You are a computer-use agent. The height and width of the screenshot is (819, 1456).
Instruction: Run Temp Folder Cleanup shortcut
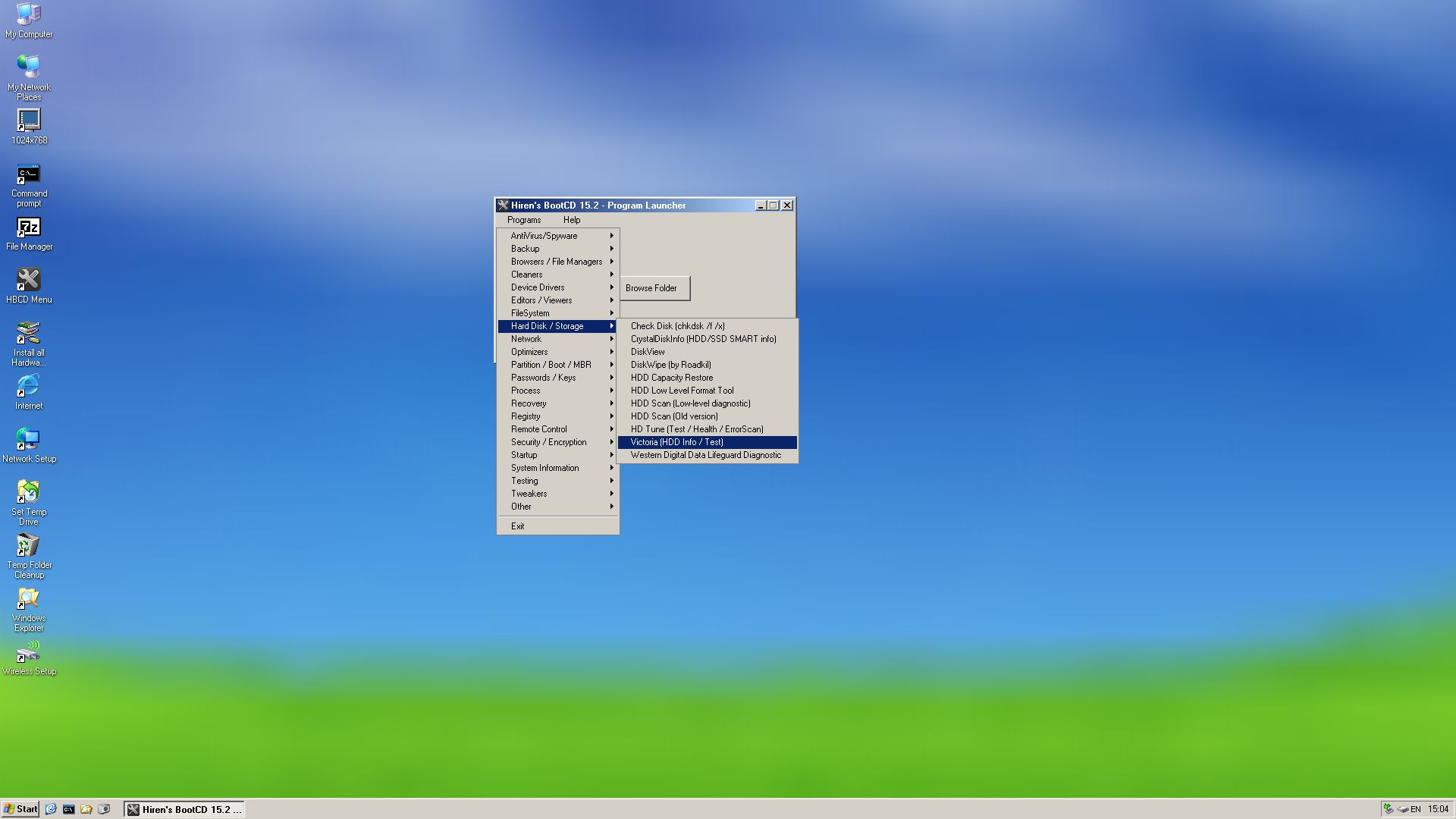click(29, 556)
